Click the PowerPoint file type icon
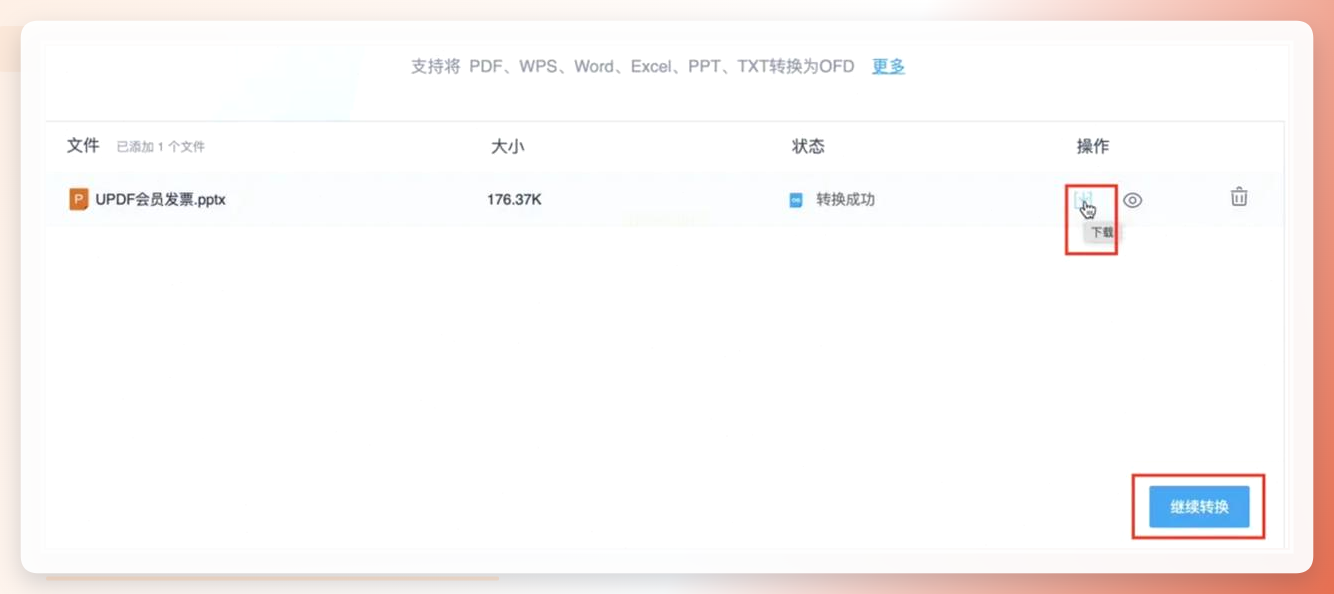 (x=78, y=200)
